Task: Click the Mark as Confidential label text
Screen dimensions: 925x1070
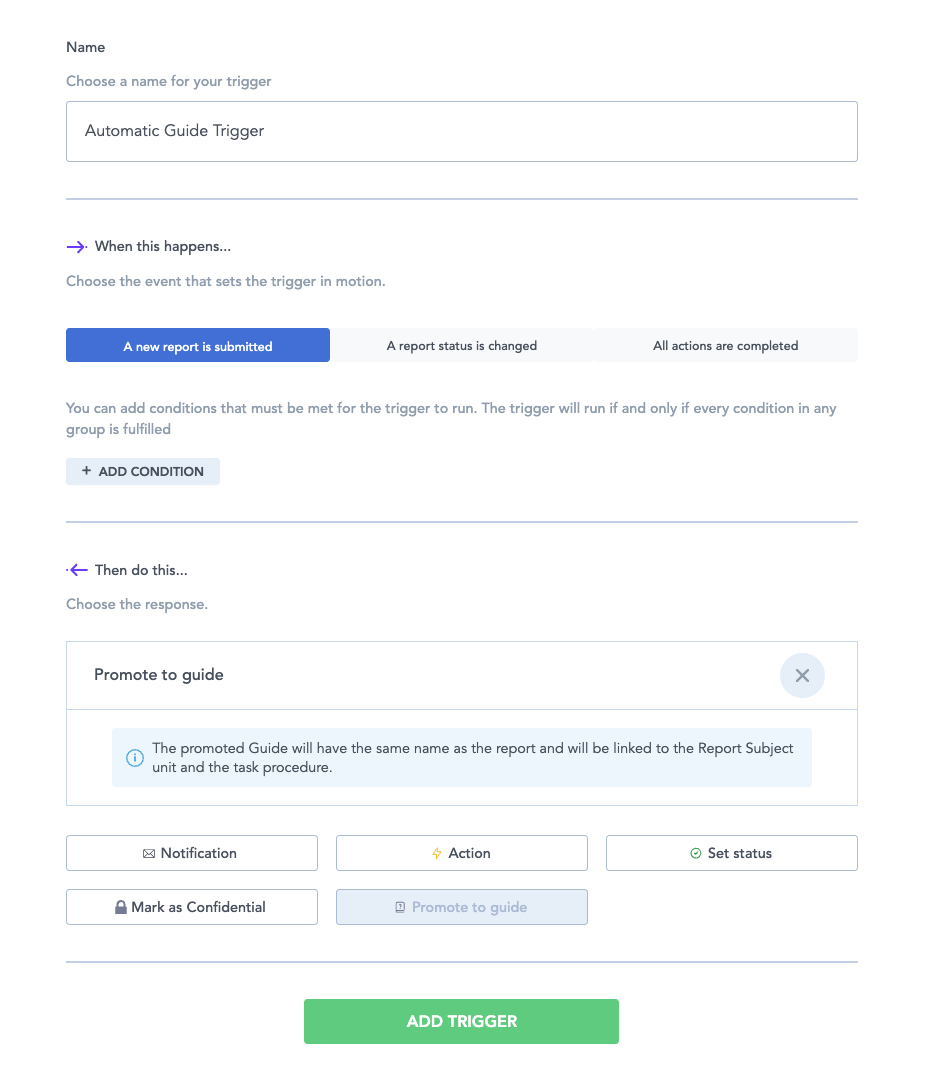Action: (x=198, y=908)
